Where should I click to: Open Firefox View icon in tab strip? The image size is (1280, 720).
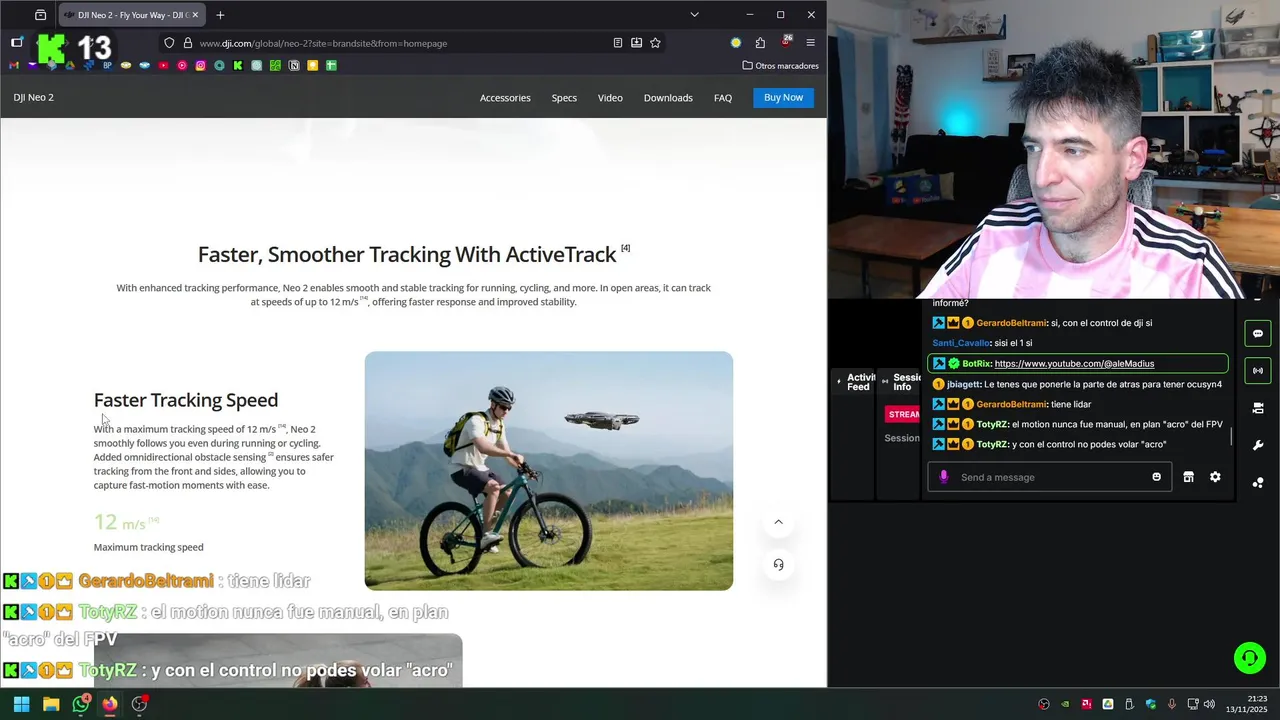click(40, 15)
